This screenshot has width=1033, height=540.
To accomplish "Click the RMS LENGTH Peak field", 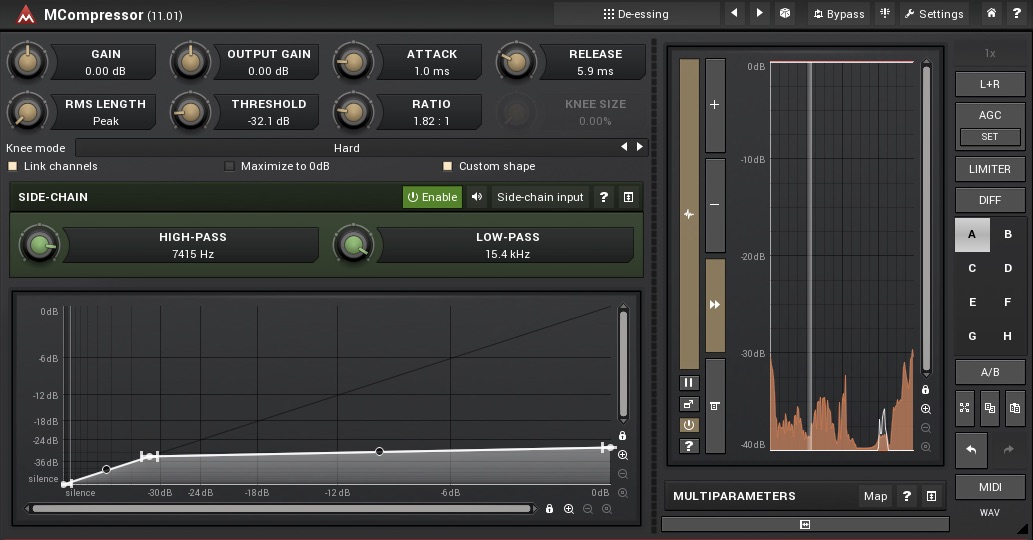I will pos(105,121).
